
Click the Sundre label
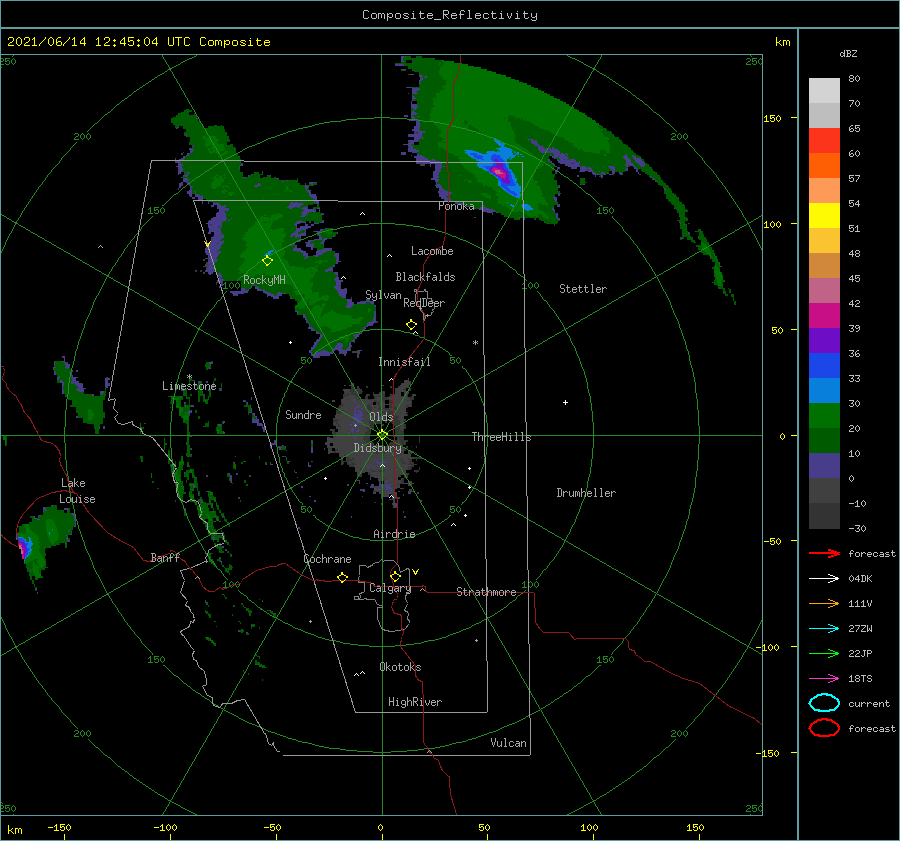pos(303,414)
